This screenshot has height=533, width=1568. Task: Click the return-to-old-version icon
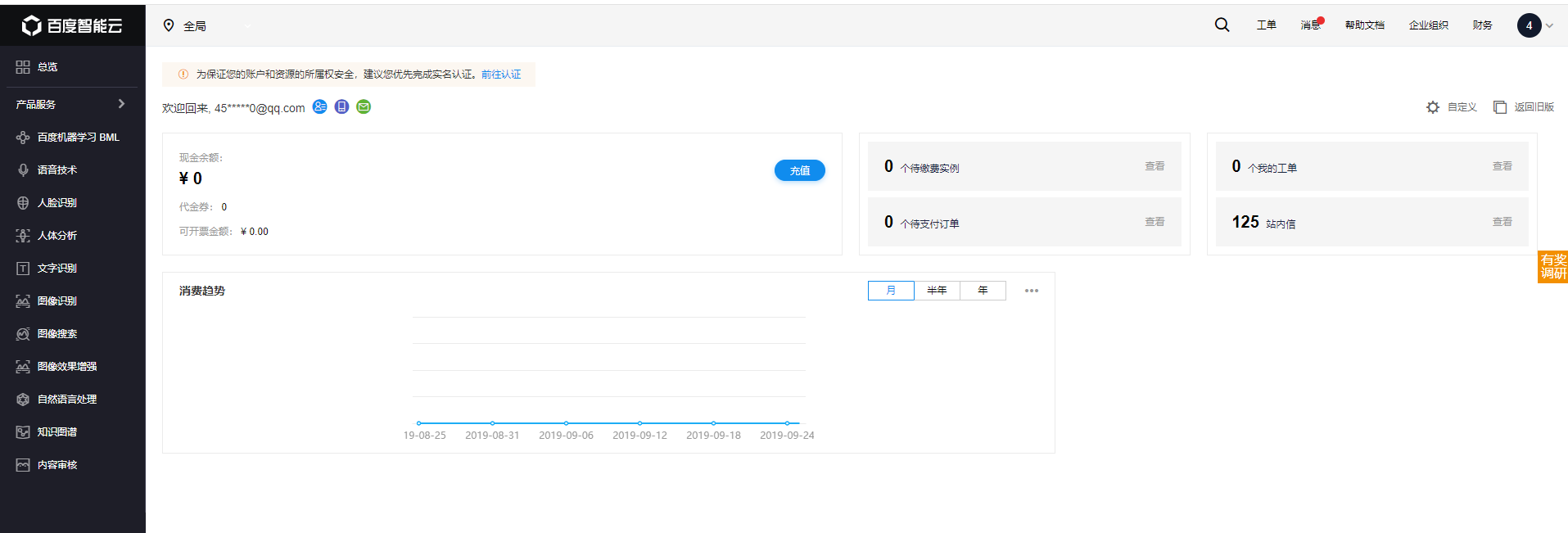[x=1500, y=107]
